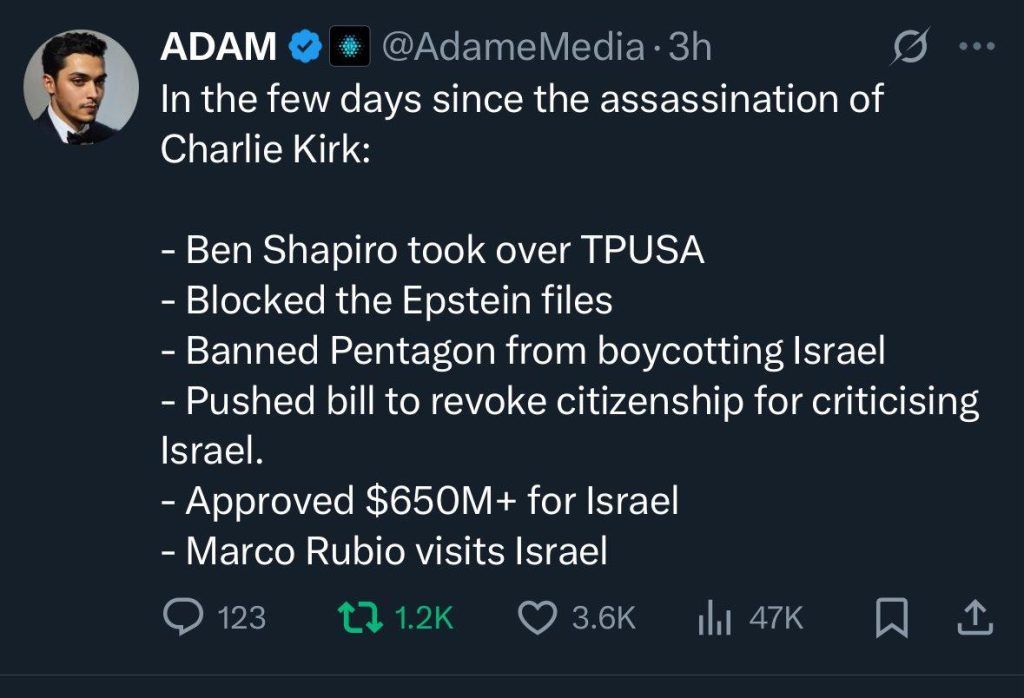Click the 3.6K likes count

pyautogui.click(x=603, y=619)
